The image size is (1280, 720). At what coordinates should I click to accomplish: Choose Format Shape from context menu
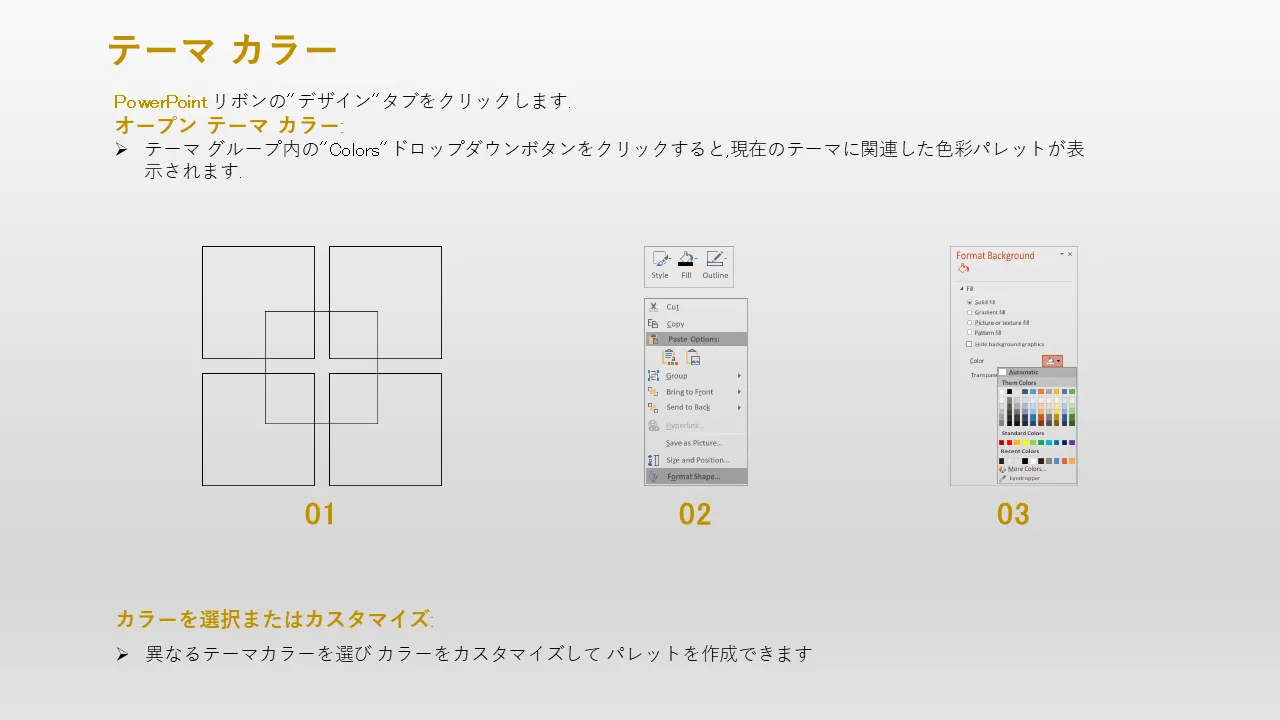[693, 477]
